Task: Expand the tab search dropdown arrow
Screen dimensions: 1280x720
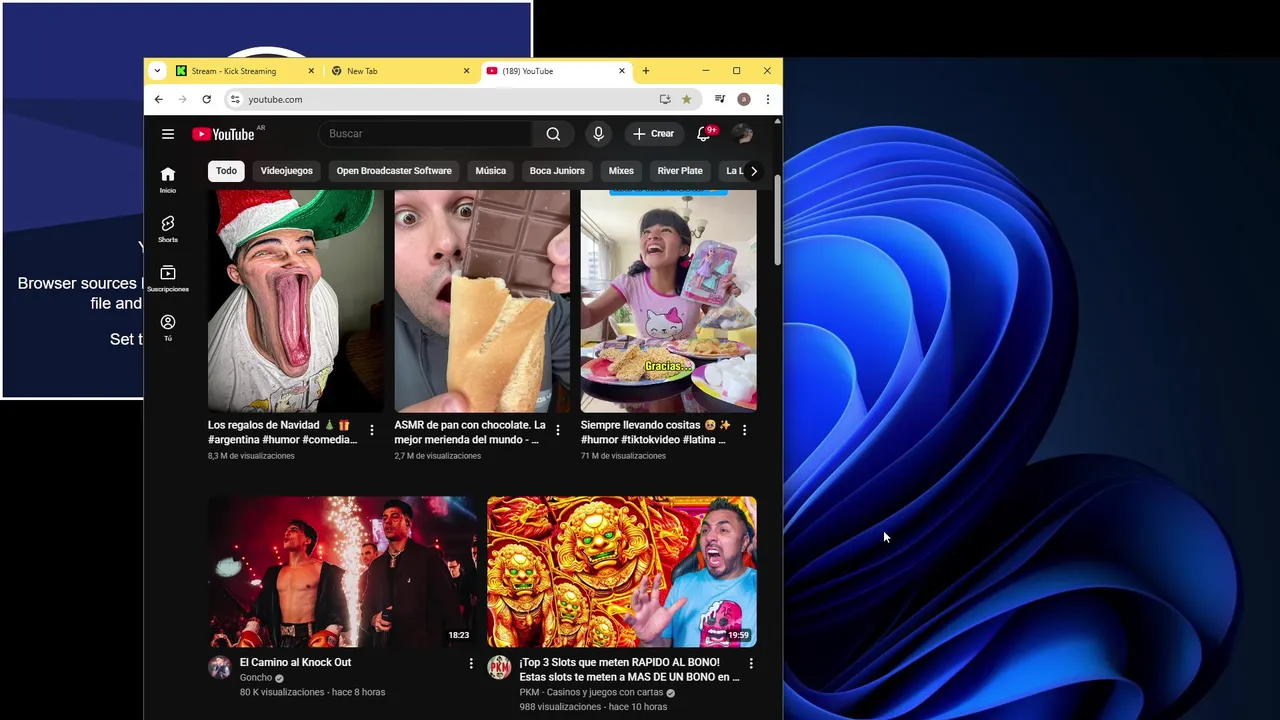Action: [157, 71]
